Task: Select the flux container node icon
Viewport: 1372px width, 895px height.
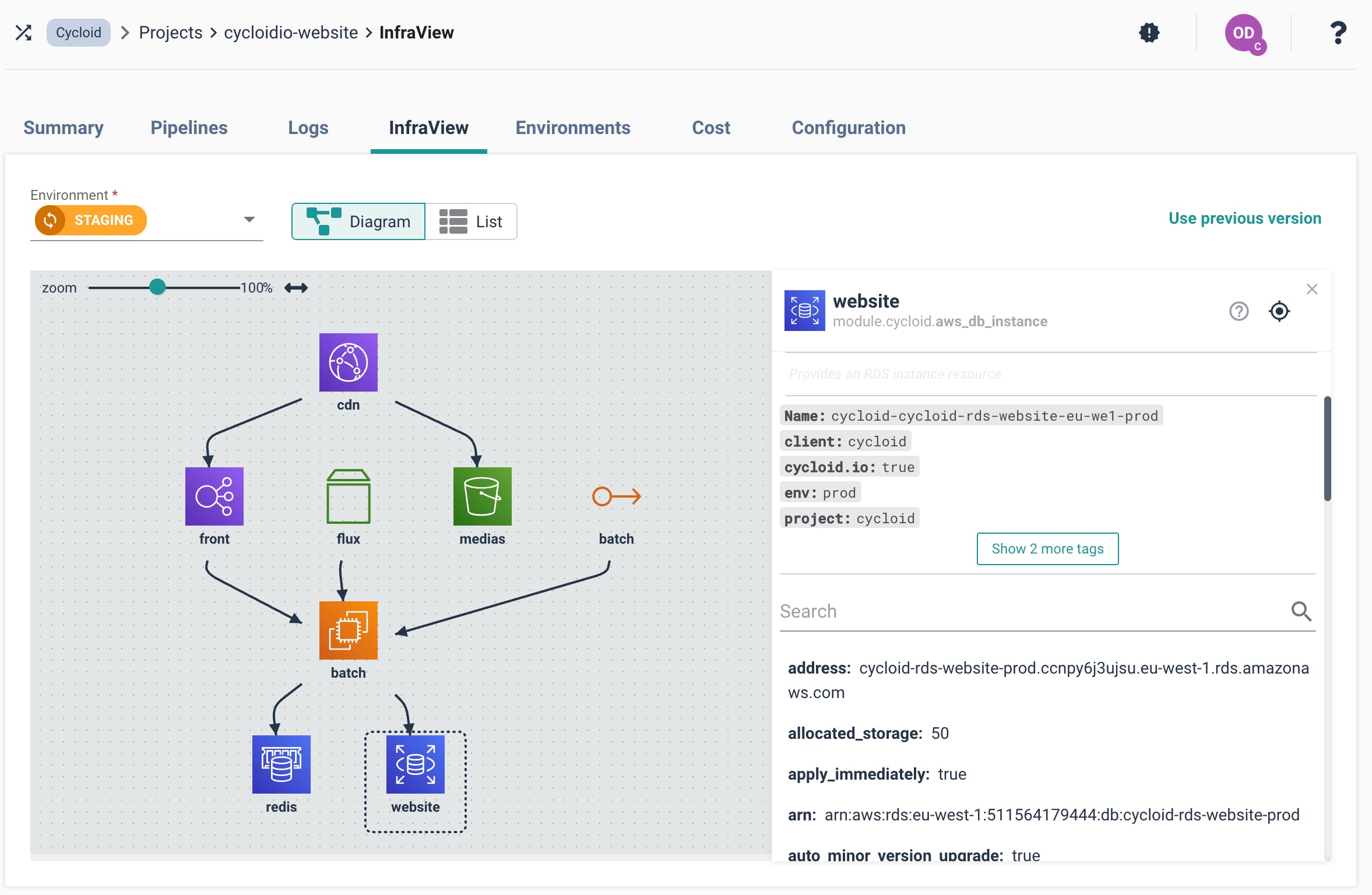Action: click(x=348, y=496)
